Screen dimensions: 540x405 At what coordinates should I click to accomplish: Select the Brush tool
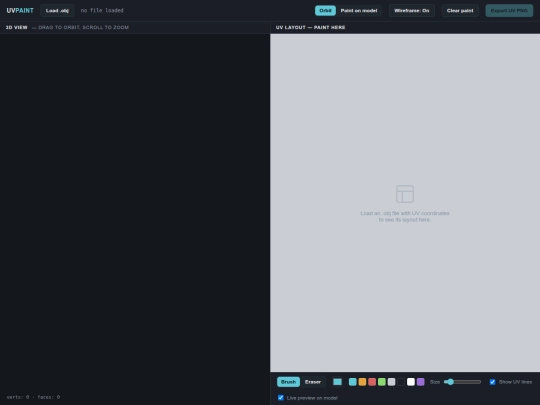pyautogui.click(x=288, y=382)
